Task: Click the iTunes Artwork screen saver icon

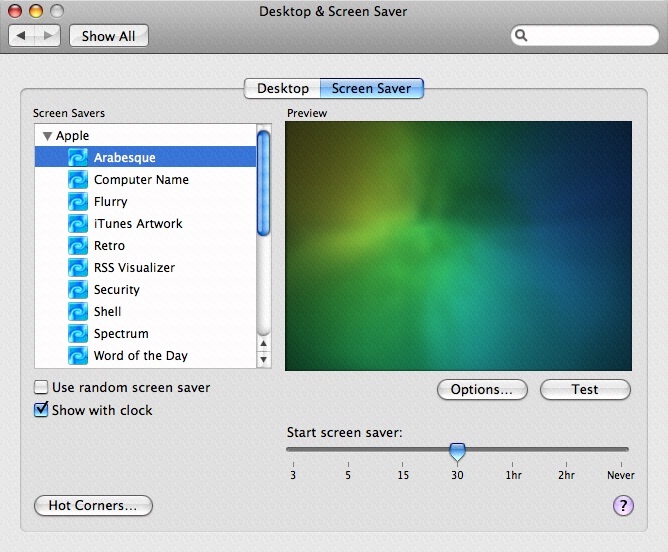Action: pos(78,223)
